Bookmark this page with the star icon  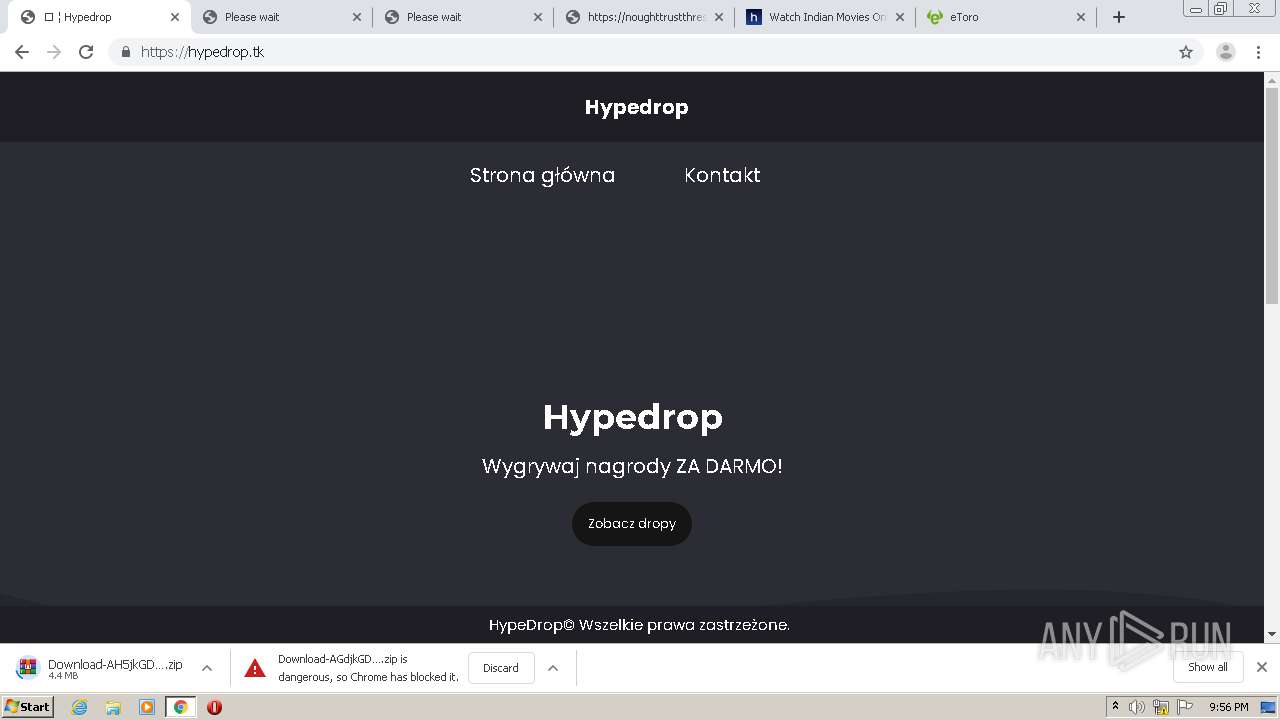[x=1186, y=52]
